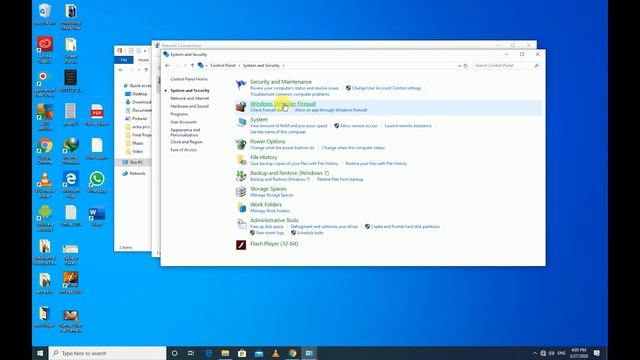The height and width of the screenshot is (360, 640).
Task: Click Change when the computer sleeps
Action: coord(353,148)
